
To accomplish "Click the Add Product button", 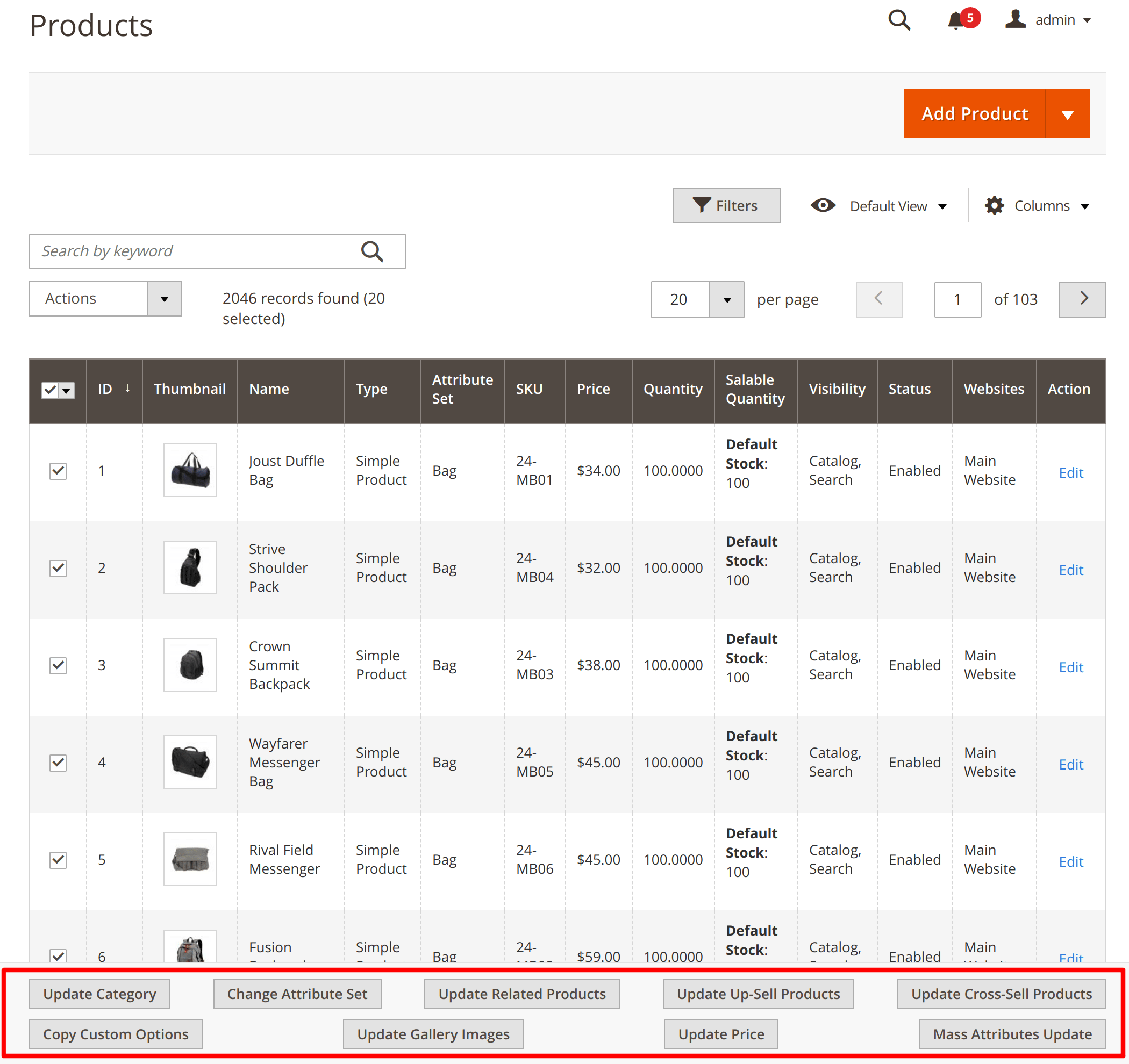I will coord(974,113).
